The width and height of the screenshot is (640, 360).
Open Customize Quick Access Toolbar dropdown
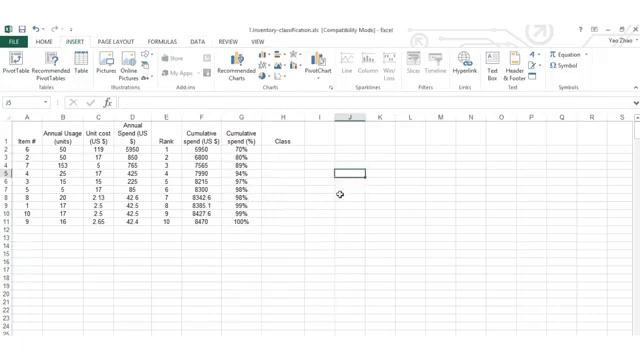71,29
